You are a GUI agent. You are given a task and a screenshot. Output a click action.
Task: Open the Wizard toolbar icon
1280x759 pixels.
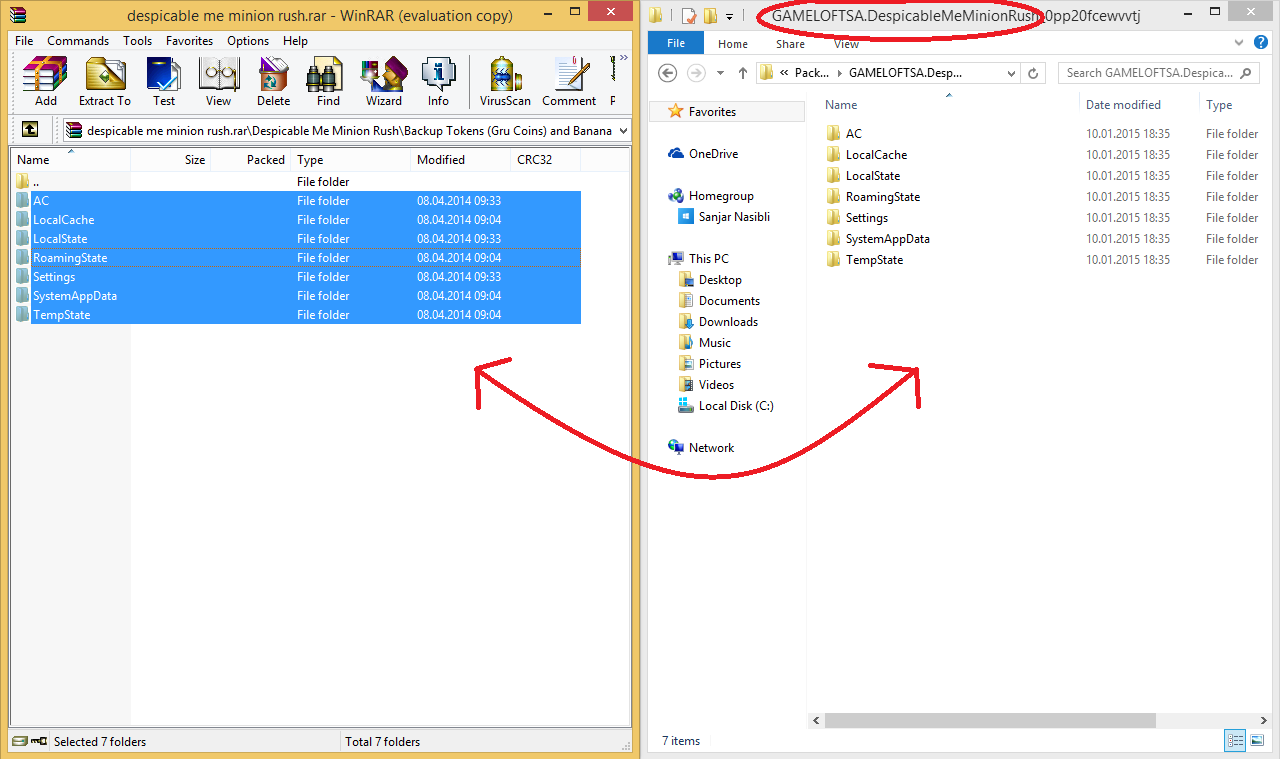click(383, 82)
